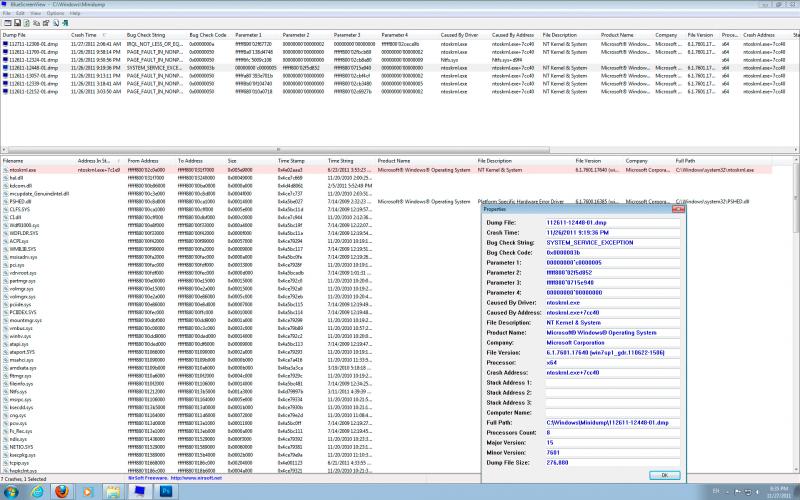This screenshot has width=800, height=500.
Task: Sort by the Crash Time column header
Action: click(x=96, y=35)
